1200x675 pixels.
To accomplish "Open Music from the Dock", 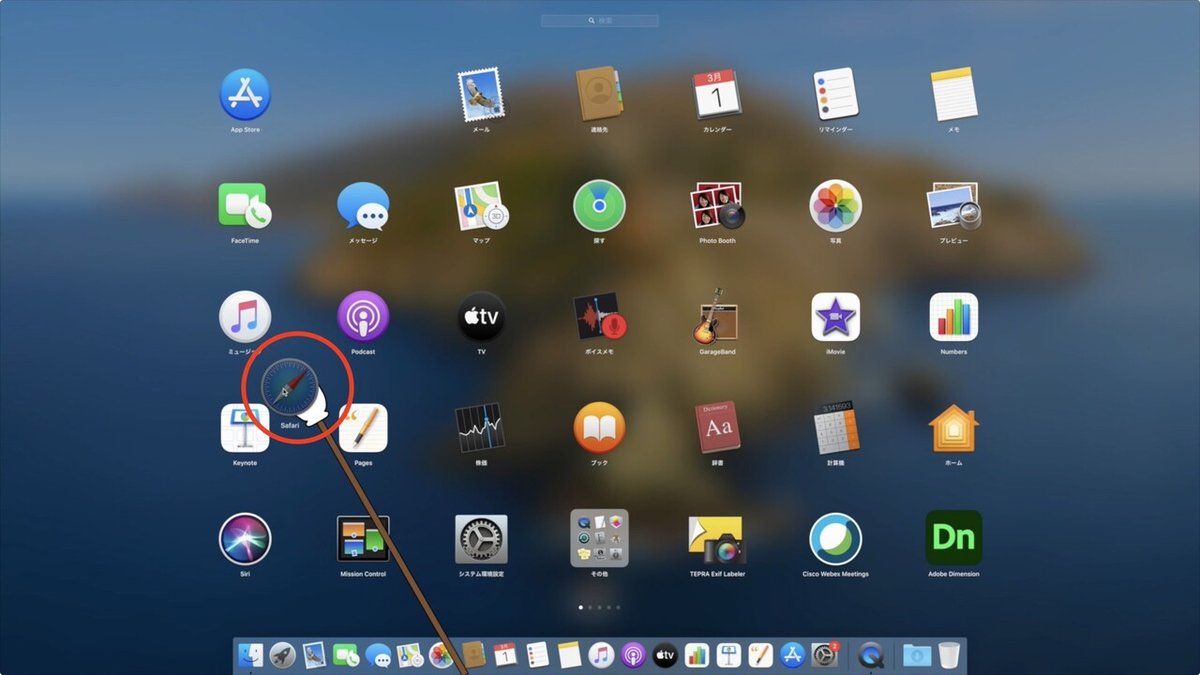I will pyautogui.click(x=600, y=655).
